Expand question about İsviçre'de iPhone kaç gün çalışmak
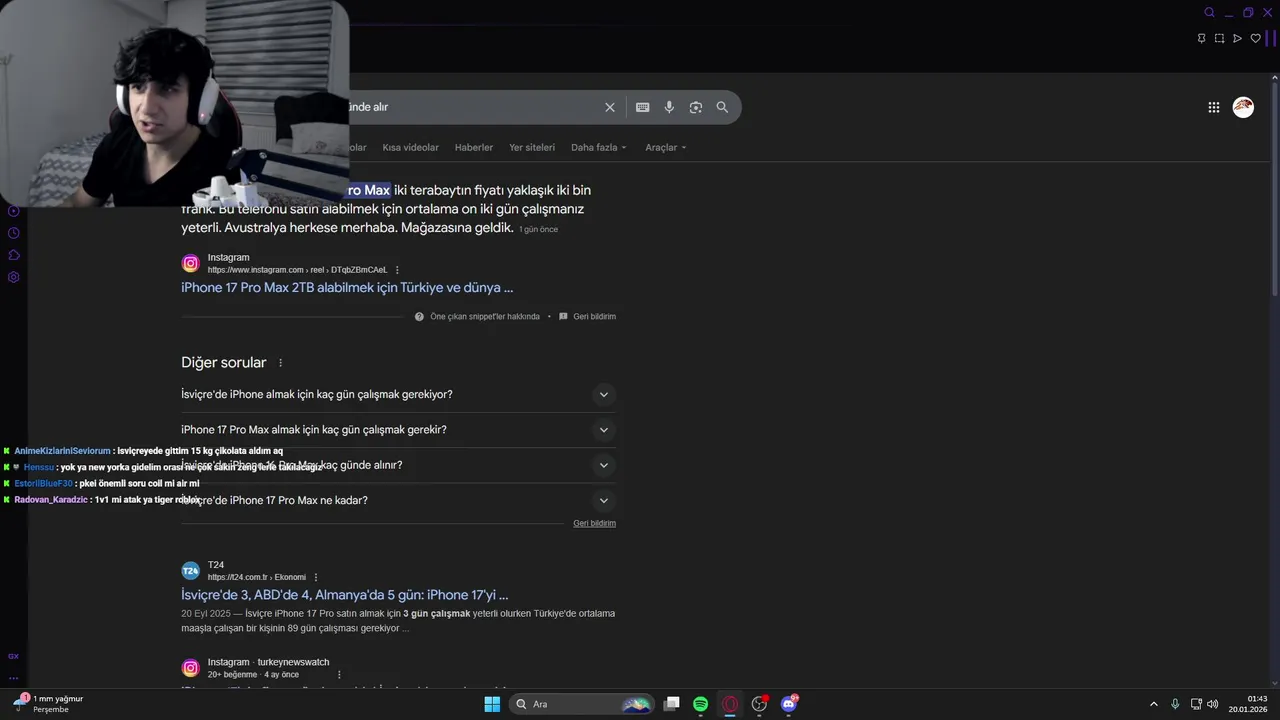1280x720 pixels. click(603, 394)
